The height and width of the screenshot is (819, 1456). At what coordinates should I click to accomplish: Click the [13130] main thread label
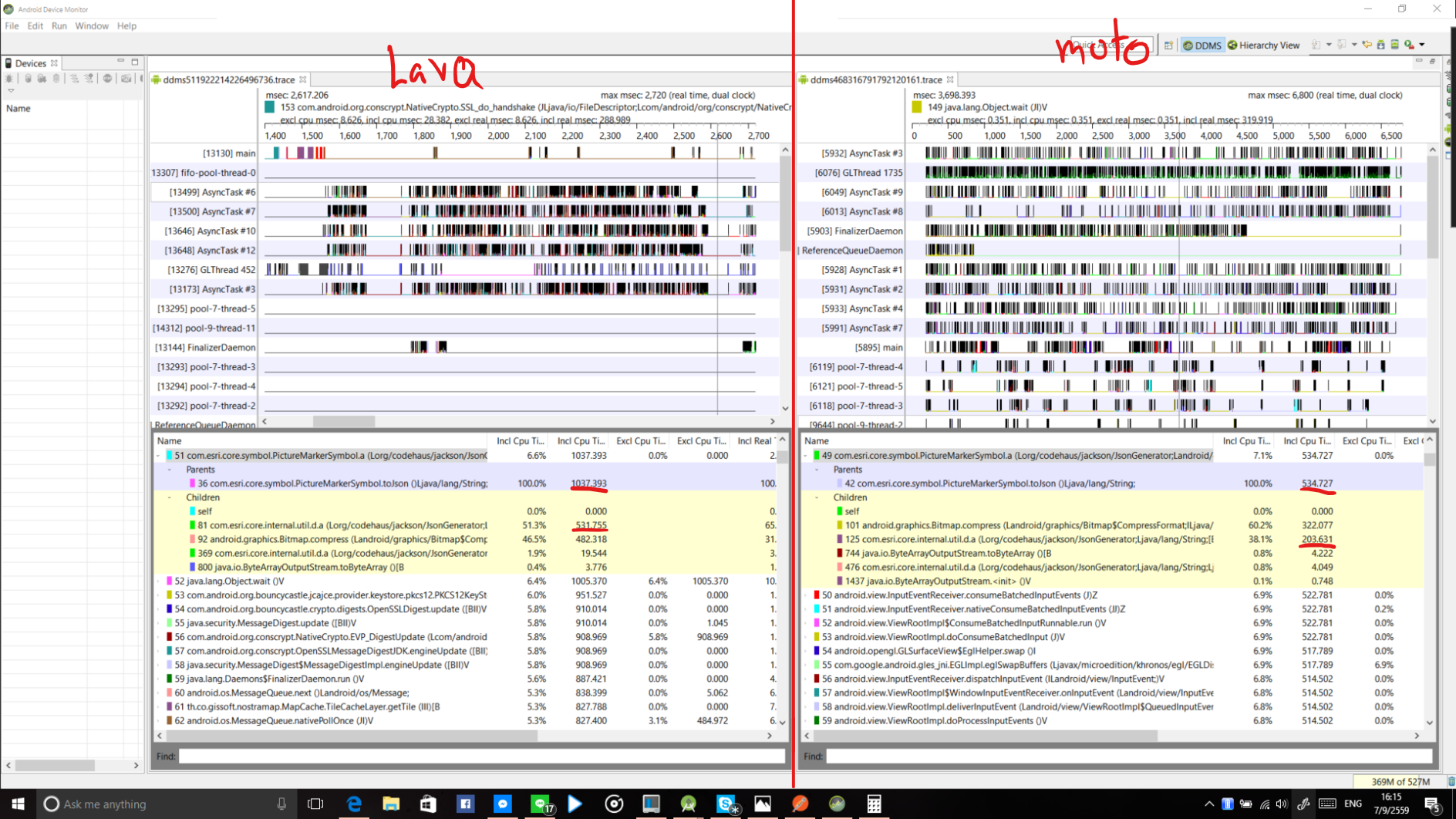click(229, 153)
